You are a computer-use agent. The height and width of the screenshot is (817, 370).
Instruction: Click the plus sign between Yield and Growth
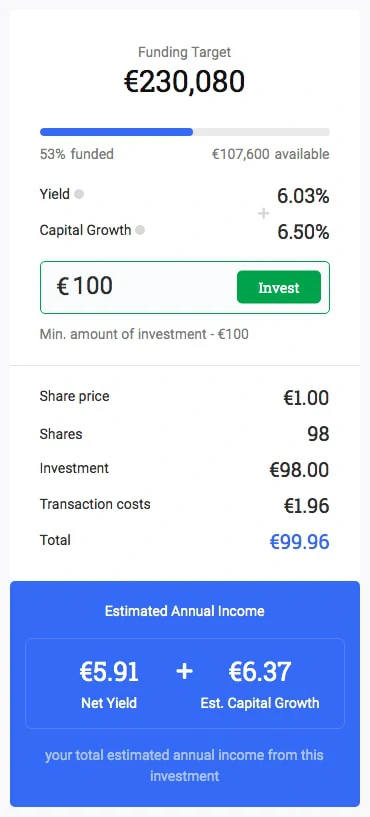pyautogui.click(x=264, y=213)
